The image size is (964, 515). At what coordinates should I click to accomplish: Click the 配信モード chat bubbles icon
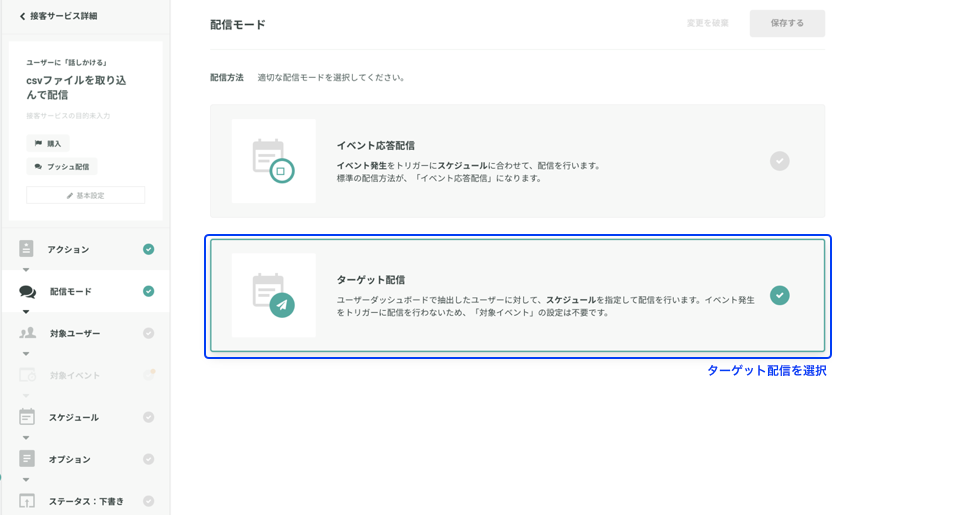coord(27,291)
